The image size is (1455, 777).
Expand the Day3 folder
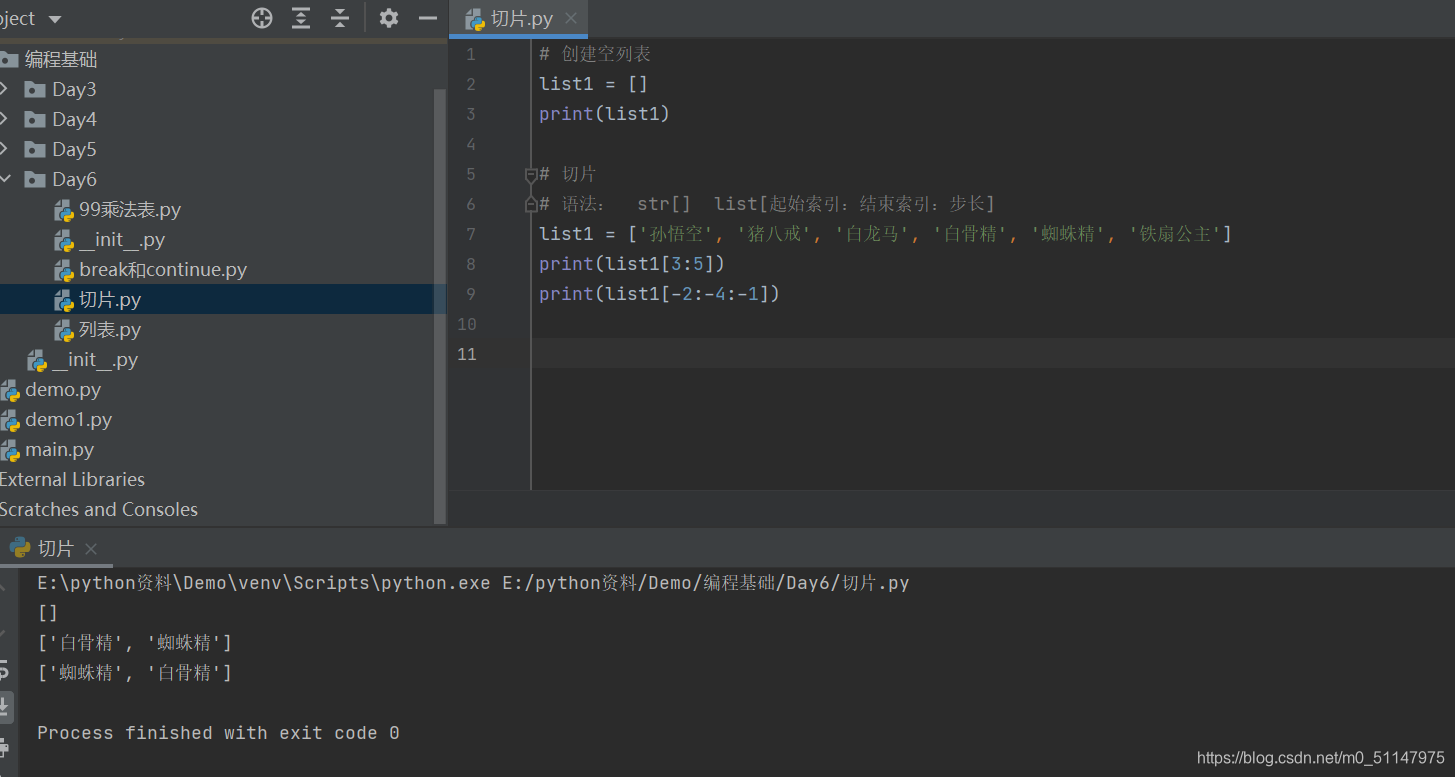point(5,89)
